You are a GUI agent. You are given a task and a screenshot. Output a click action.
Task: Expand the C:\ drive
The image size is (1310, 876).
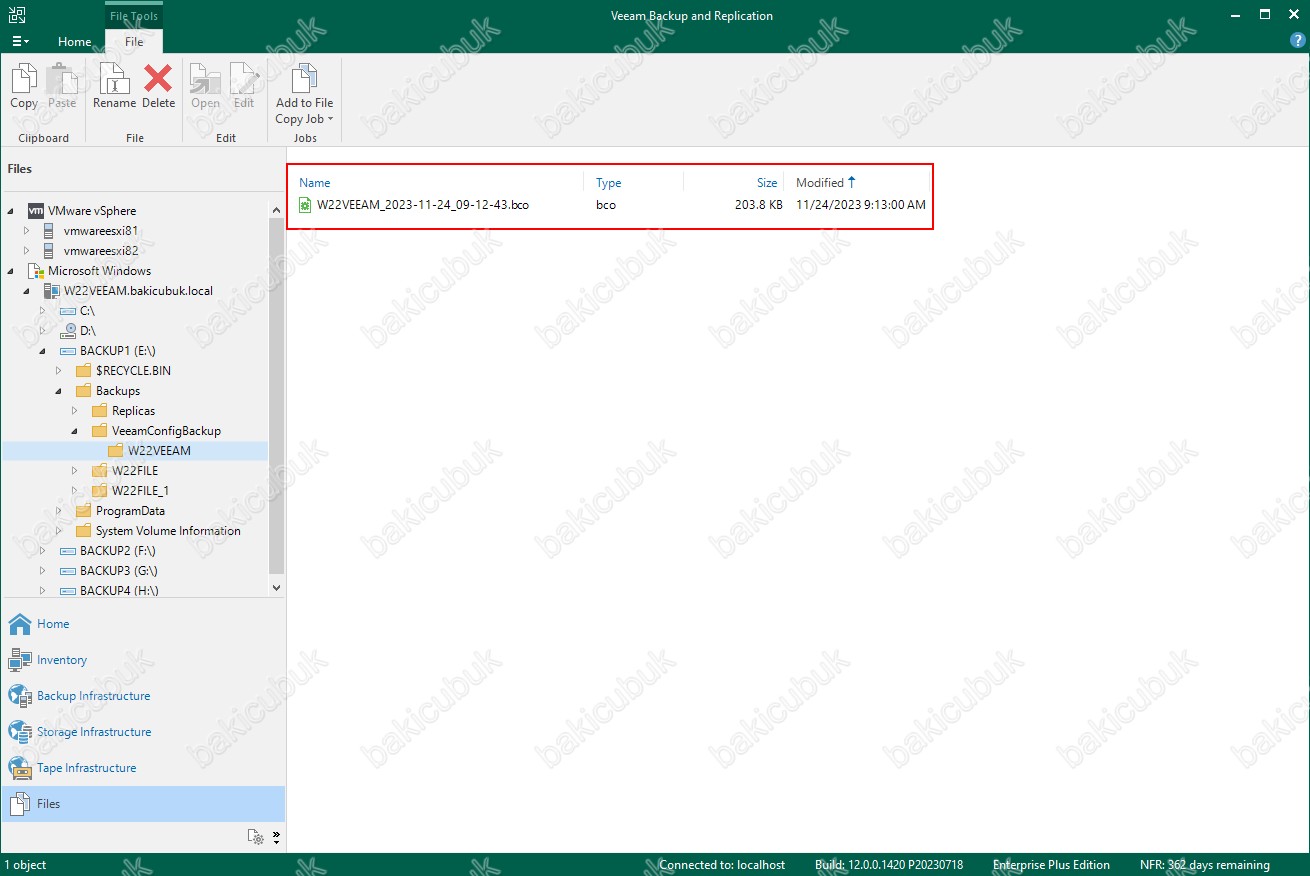pyautogui.click(x=43, y=311)
